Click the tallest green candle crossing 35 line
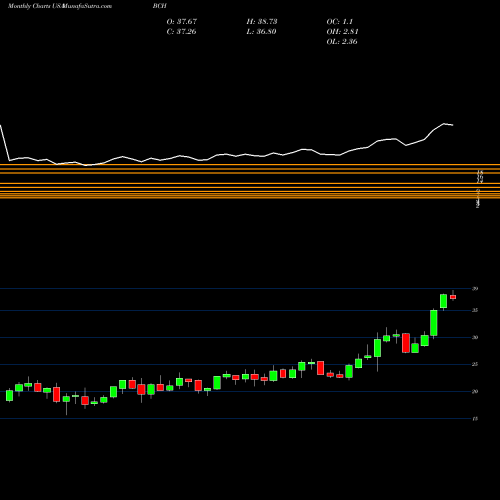This screenshot has width=500, height=500. (x=434, y=323)
